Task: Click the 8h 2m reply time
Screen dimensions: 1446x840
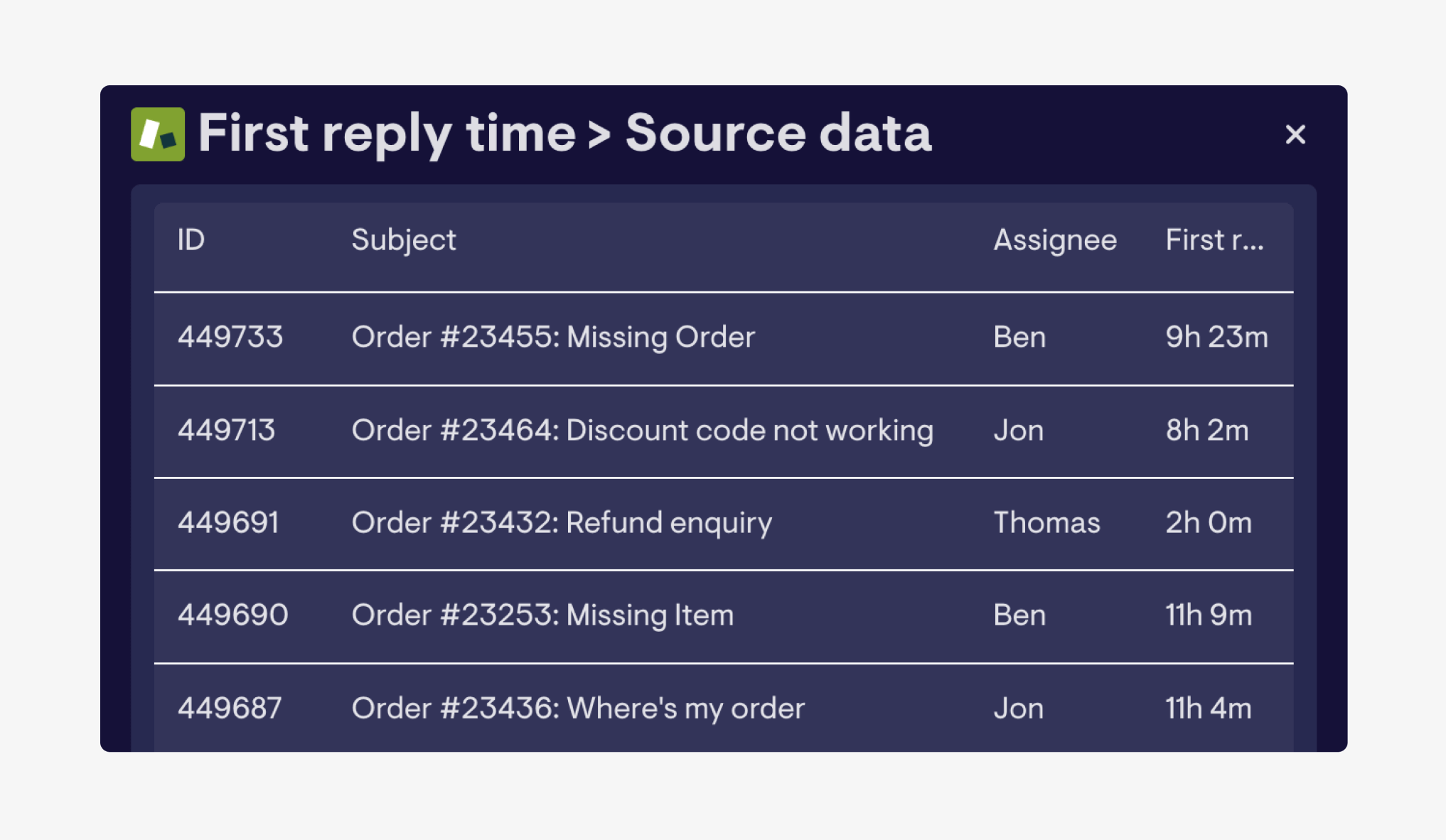Action: [x=1207, y=431]
